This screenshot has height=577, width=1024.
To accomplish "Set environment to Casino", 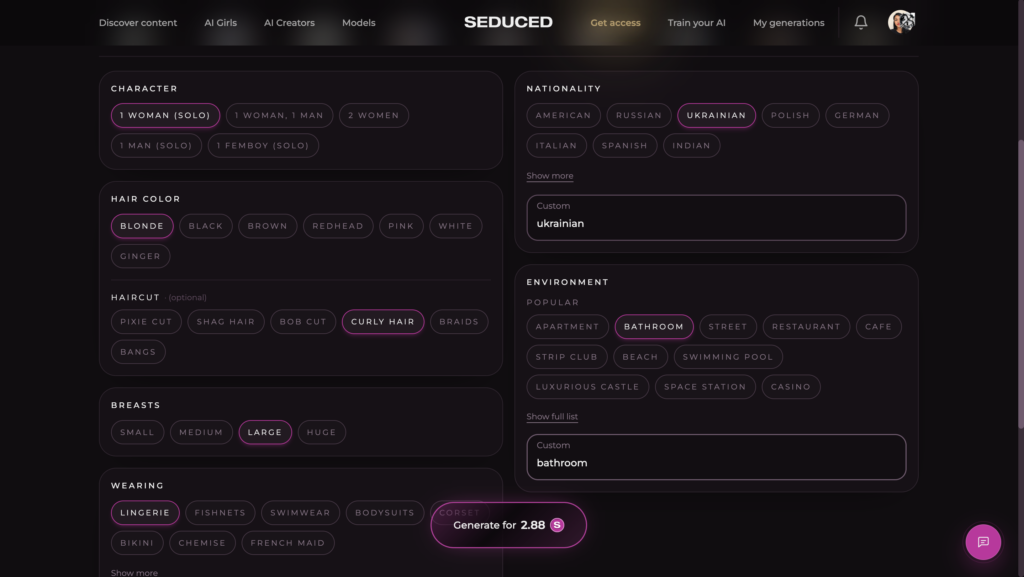I will coord(790,387).
